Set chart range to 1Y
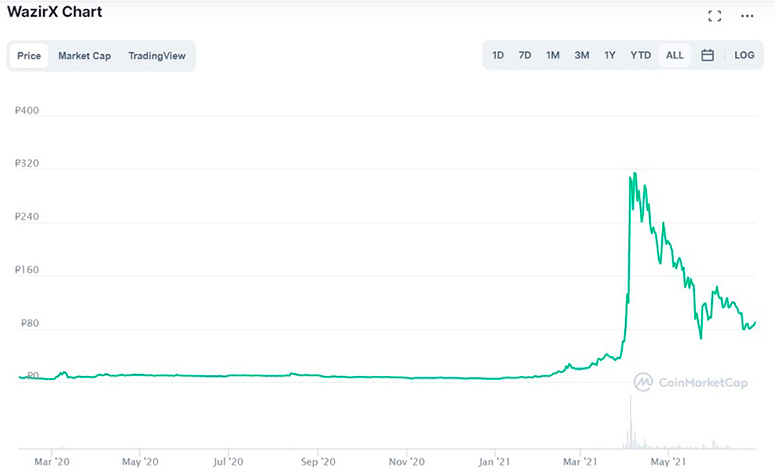 pyautogui.click(x=610, y=56)
